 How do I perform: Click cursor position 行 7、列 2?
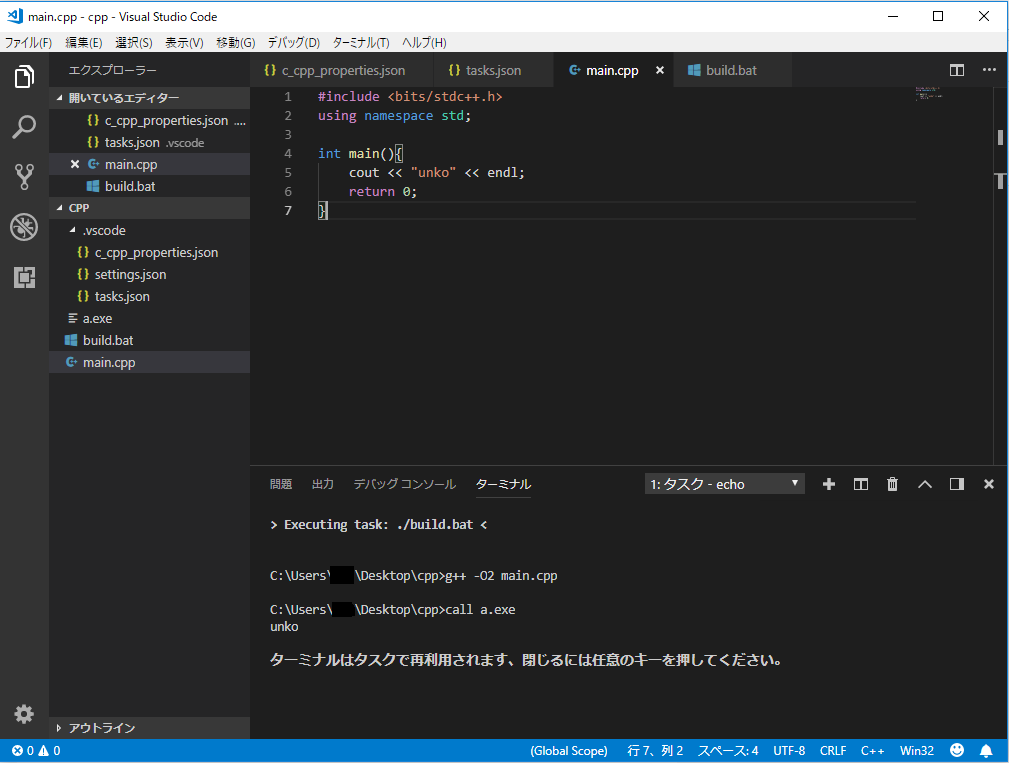(655, 750)
